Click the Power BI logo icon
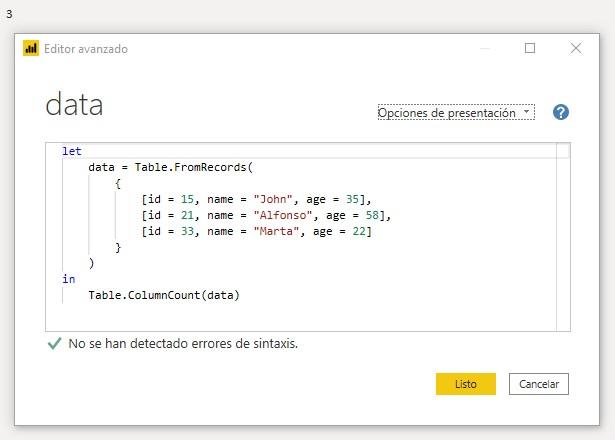The height and width of the screenshot is (440, 615). tap(31, 48)
